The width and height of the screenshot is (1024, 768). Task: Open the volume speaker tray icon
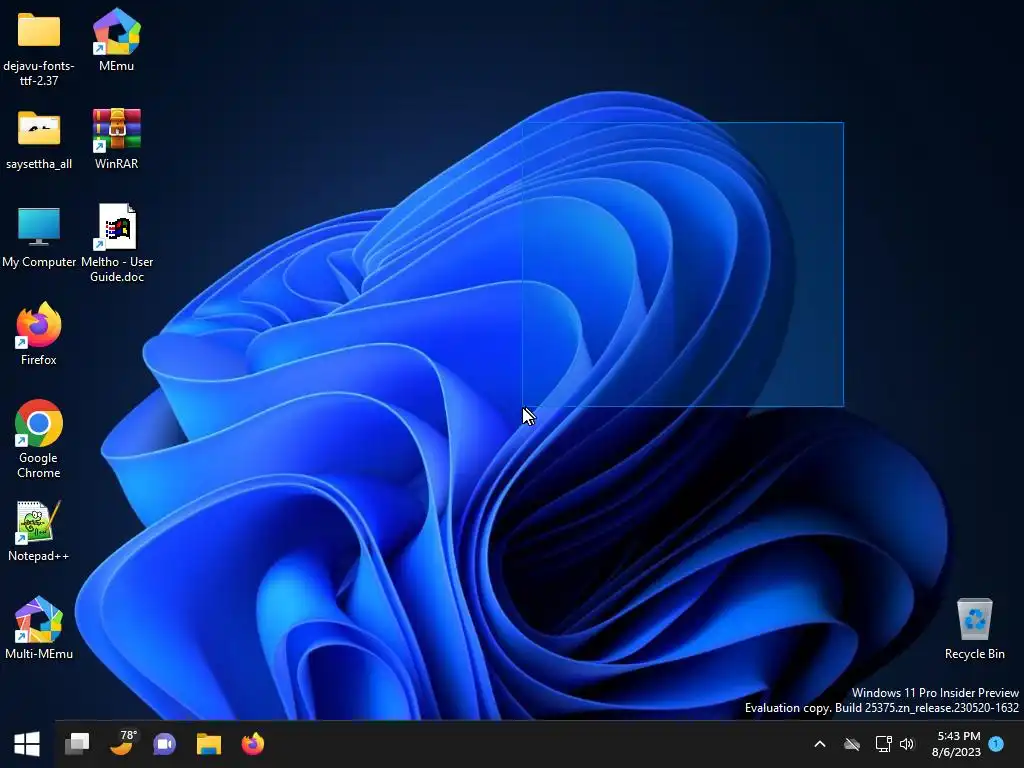click(907, 744)
